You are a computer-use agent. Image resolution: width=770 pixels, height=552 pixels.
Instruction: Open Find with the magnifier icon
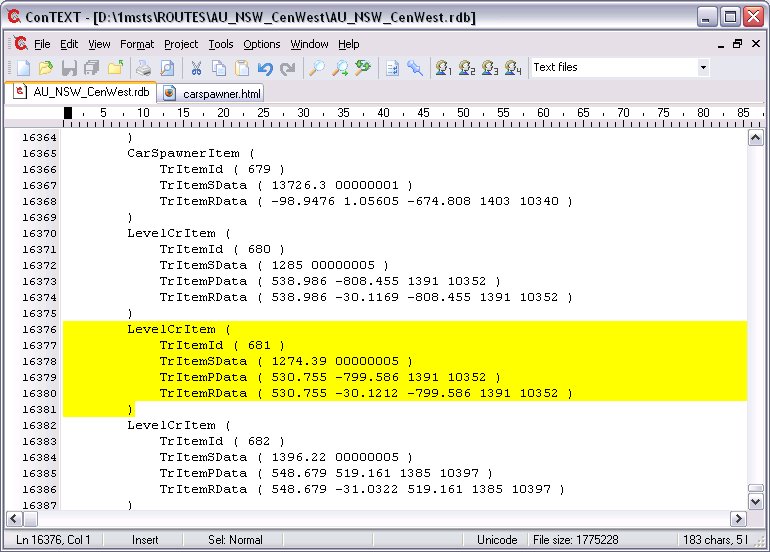tap(316, 68)
